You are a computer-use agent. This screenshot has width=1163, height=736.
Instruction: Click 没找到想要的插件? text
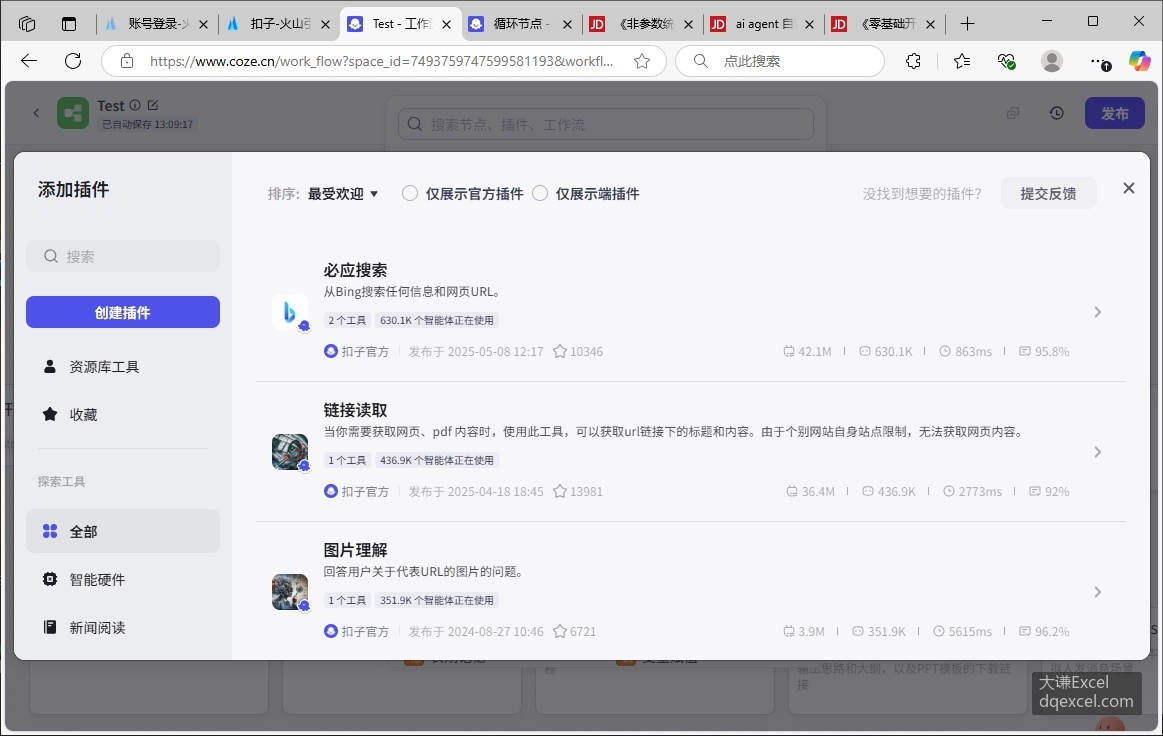coord(922,194)
